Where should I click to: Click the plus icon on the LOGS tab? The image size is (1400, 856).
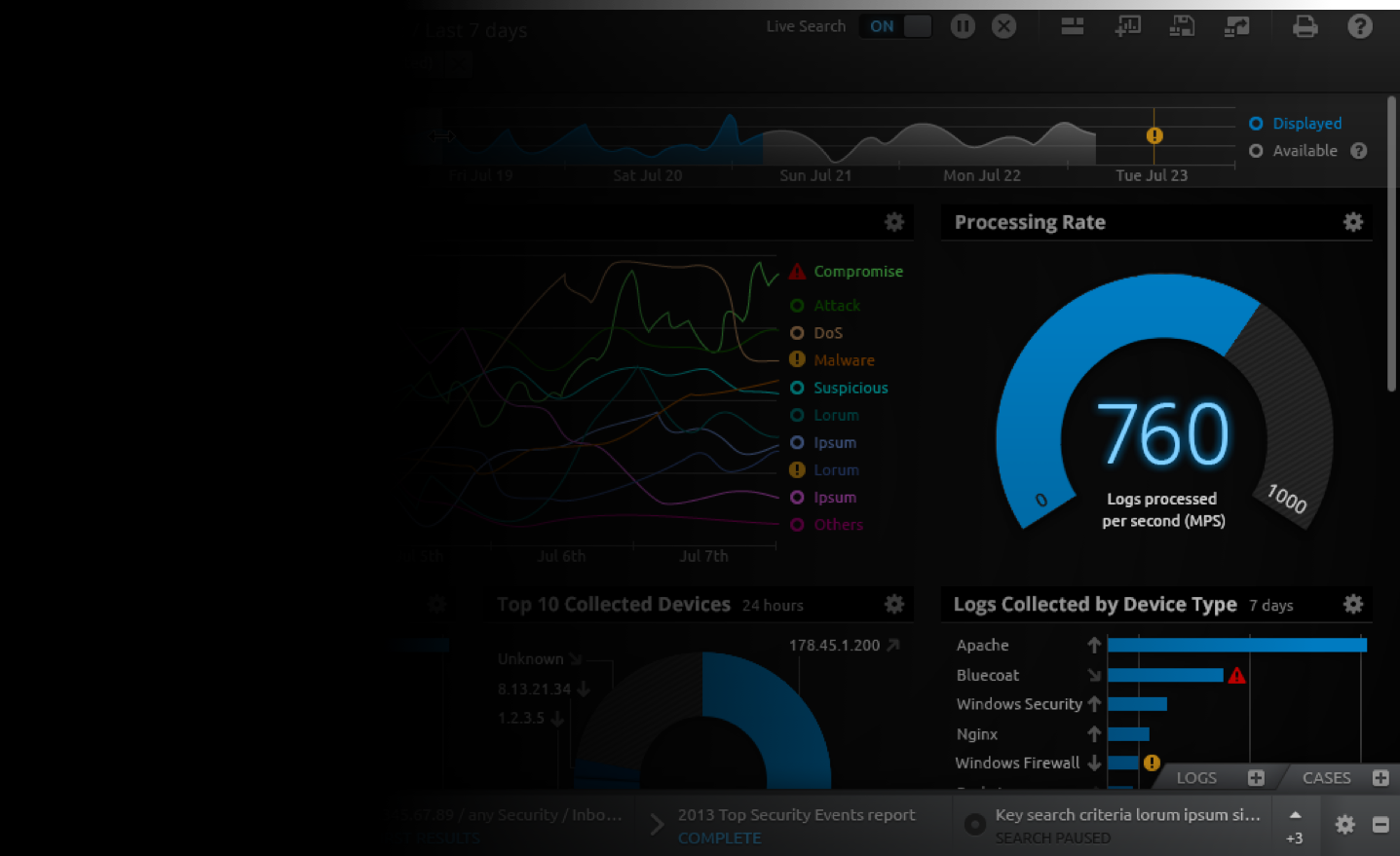1256,777
